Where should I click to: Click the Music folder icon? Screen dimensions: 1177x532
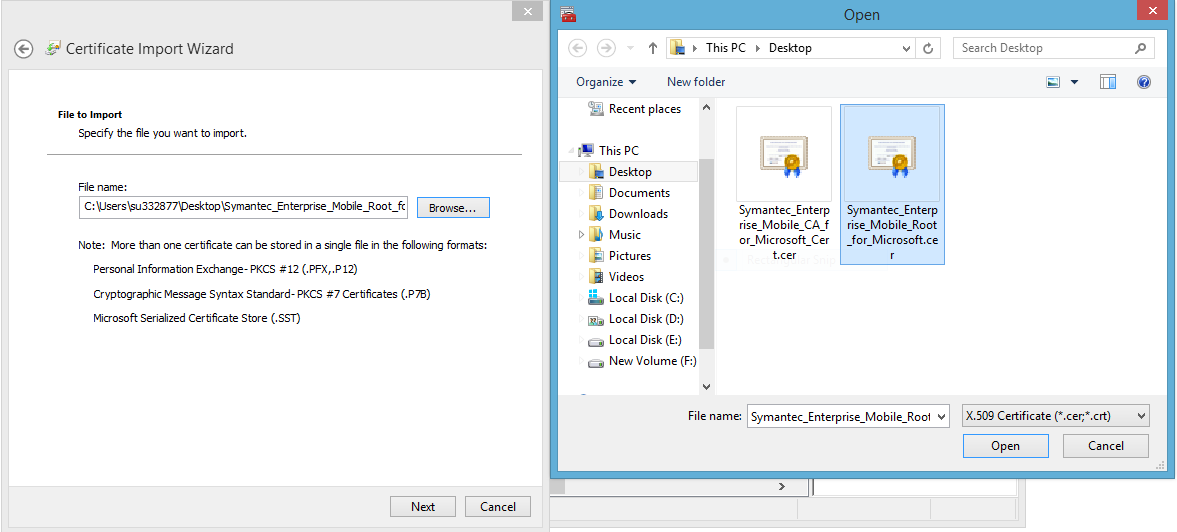point(596,235)
